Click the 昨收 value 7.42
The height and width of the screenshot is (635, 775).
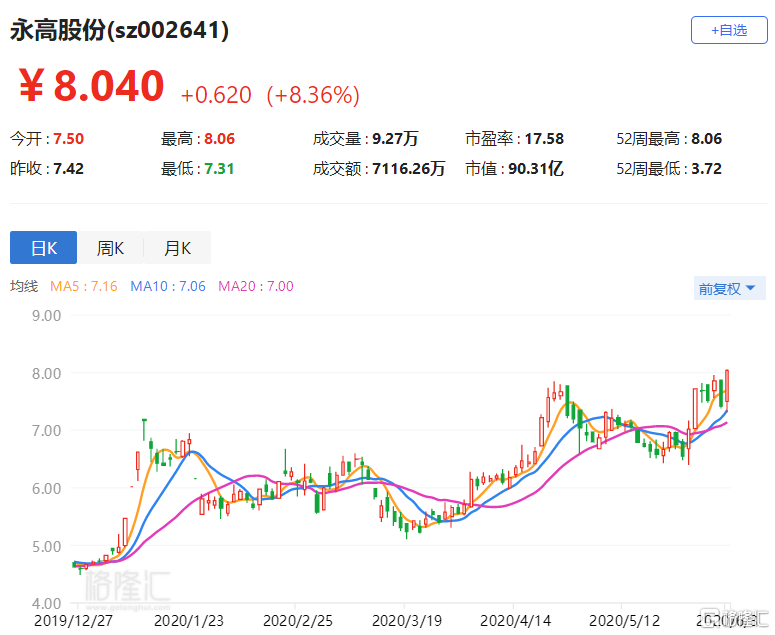tap(69, 169)
